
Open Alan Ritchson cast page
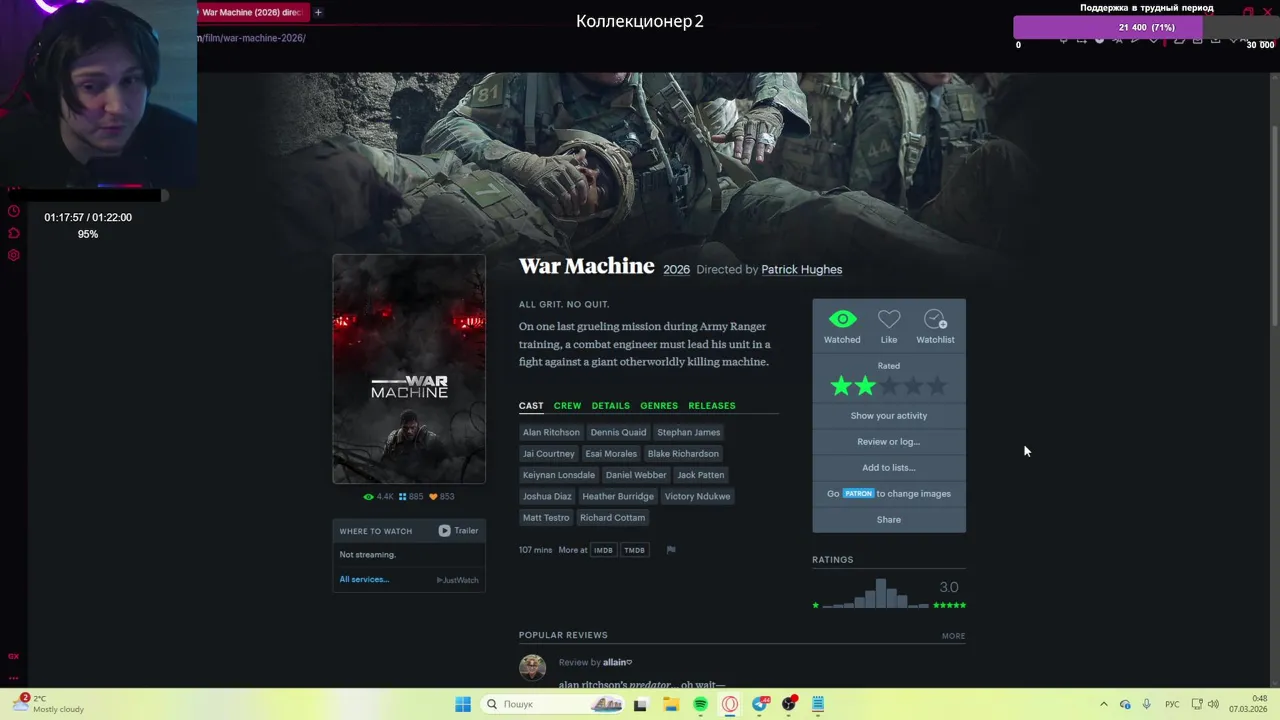[551, 433]
